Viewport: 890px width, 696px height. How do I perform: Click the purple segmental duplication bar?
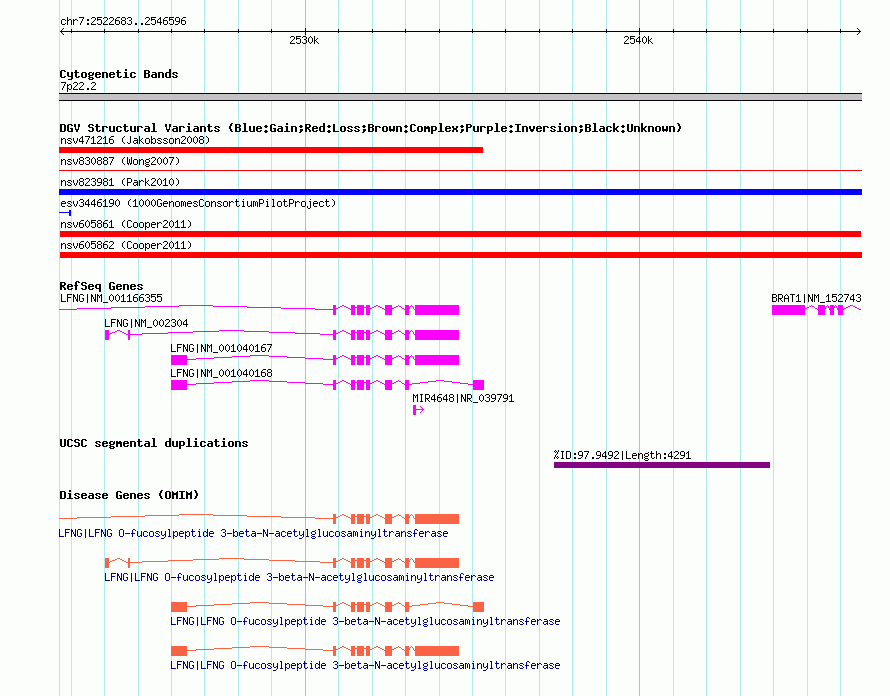click(x=662, y=465)
